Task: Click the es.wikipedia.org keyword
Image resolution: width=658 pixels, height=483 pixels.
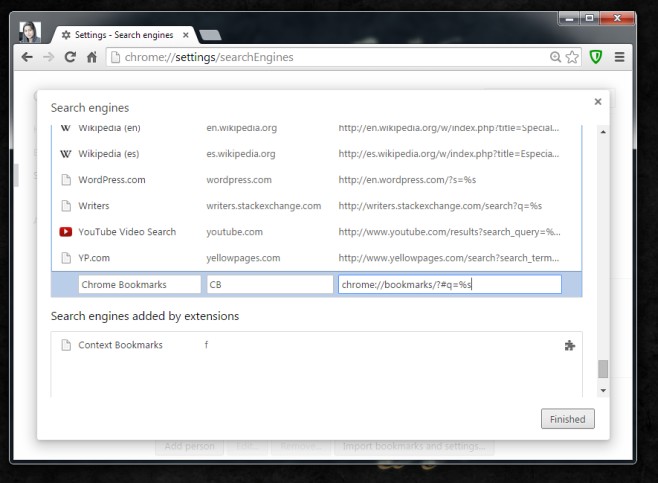Action: [241, 154]
